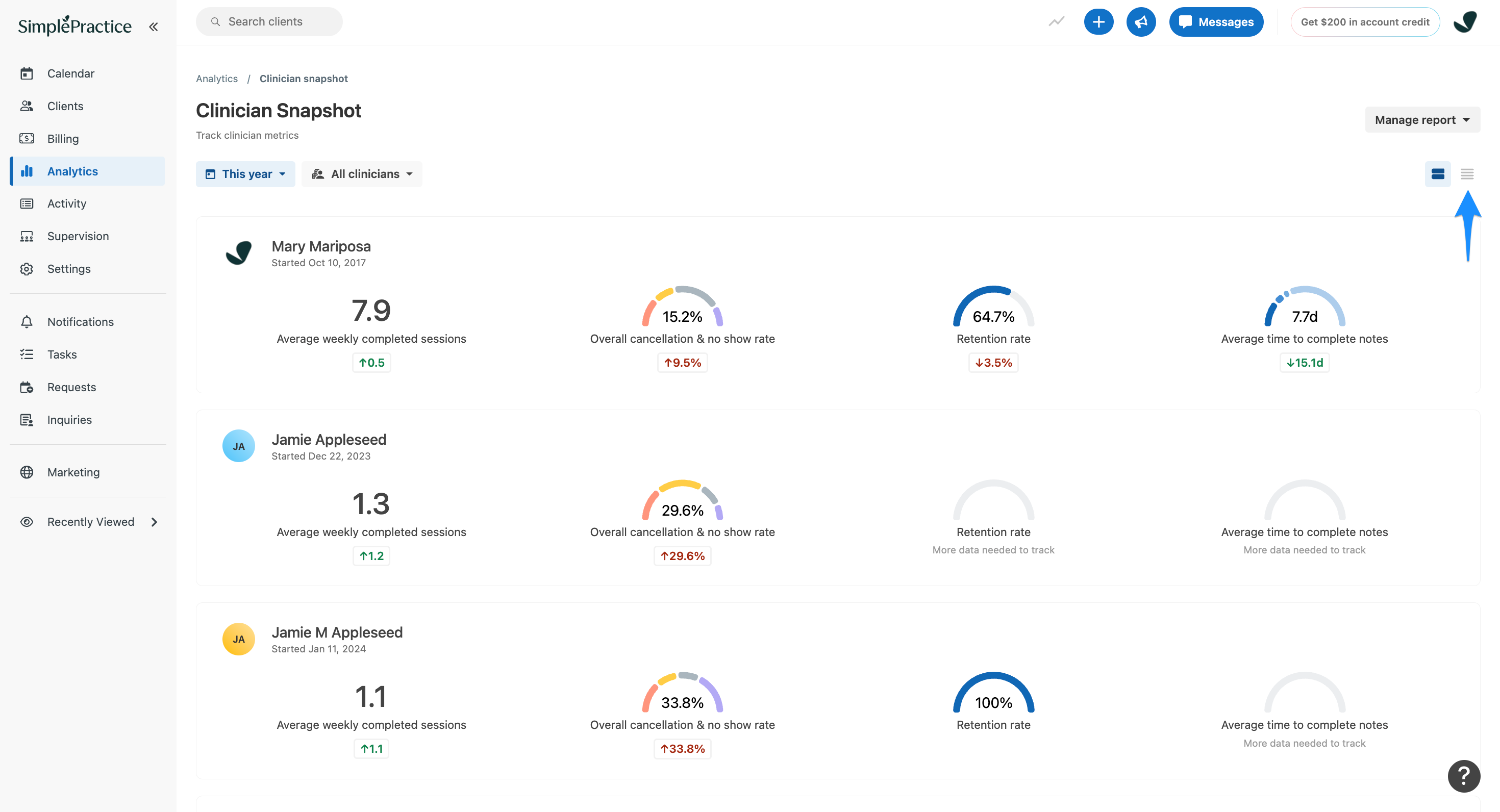Collapse the sidebar with the double-chevron icon
The height and width of the screenshot is (812, 1500).
click(153, 26)
